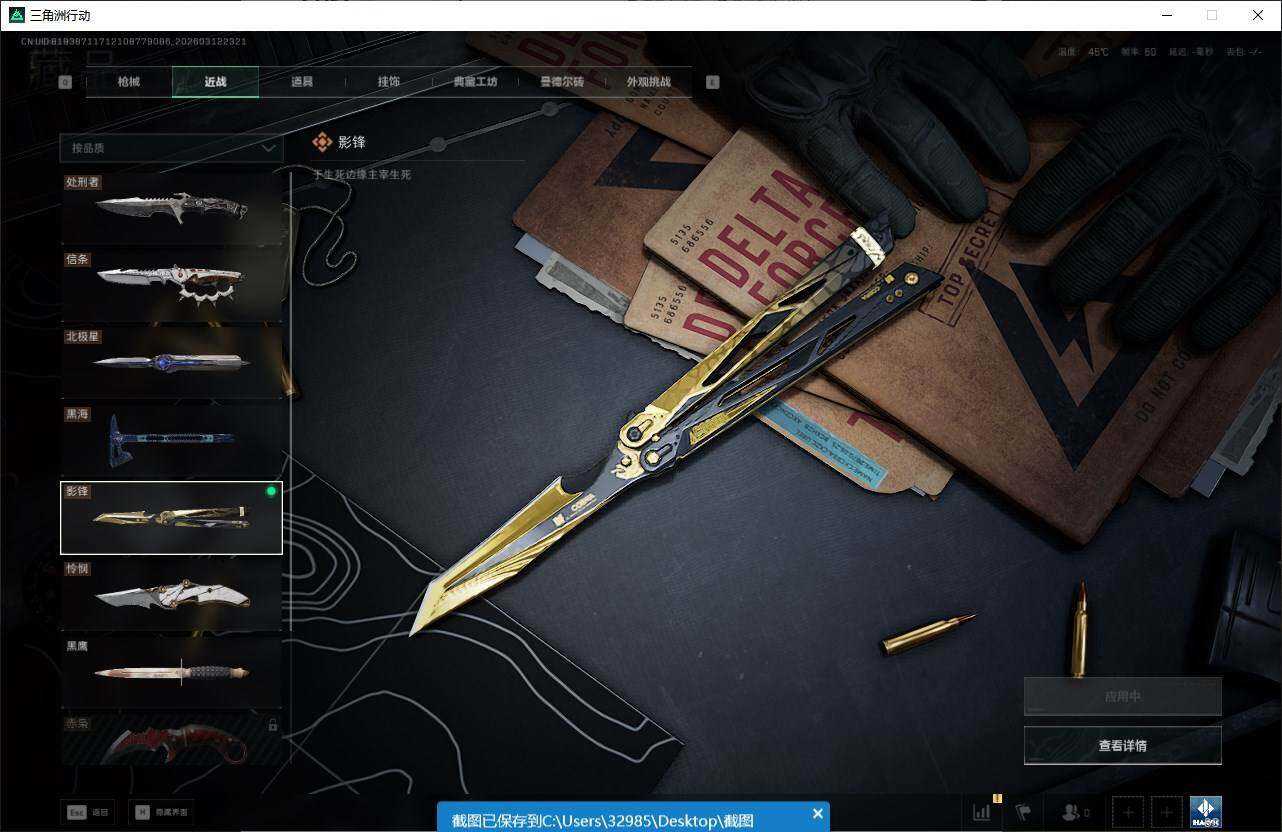Open the 按品质 sort dropdown
The height and width of the screenshot is (832, 1282).
click(x=171, y=148)
